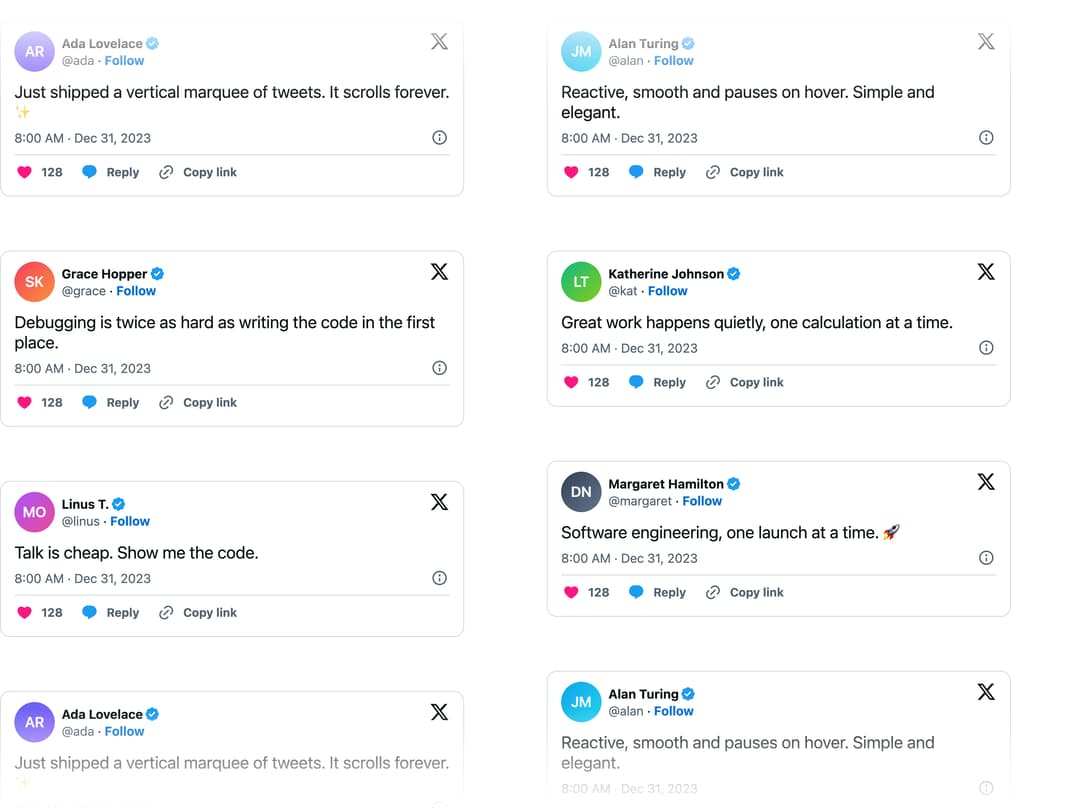Click the heart icon on Katherine Johnson's tweet
The width and height of the screenshot is (1080, 810).
pyautogui.click(x=571, y=382)
